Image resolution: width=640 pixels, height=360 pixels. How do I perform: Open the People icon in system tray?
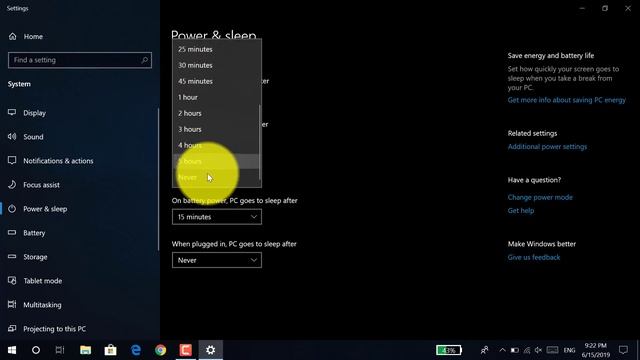click(484, 350)
